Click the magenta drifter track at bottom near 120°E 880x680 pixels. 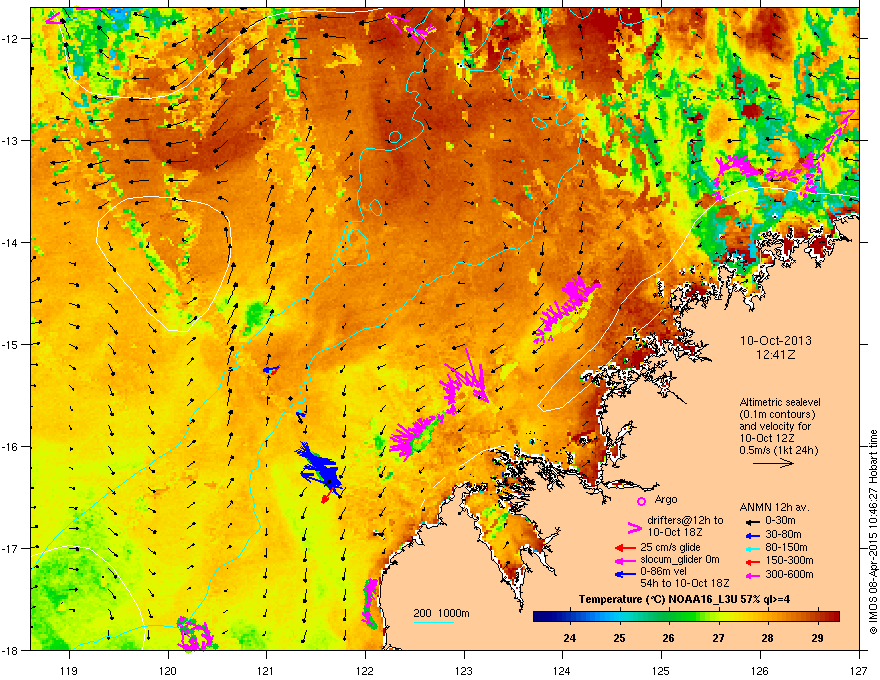(195, 634)
